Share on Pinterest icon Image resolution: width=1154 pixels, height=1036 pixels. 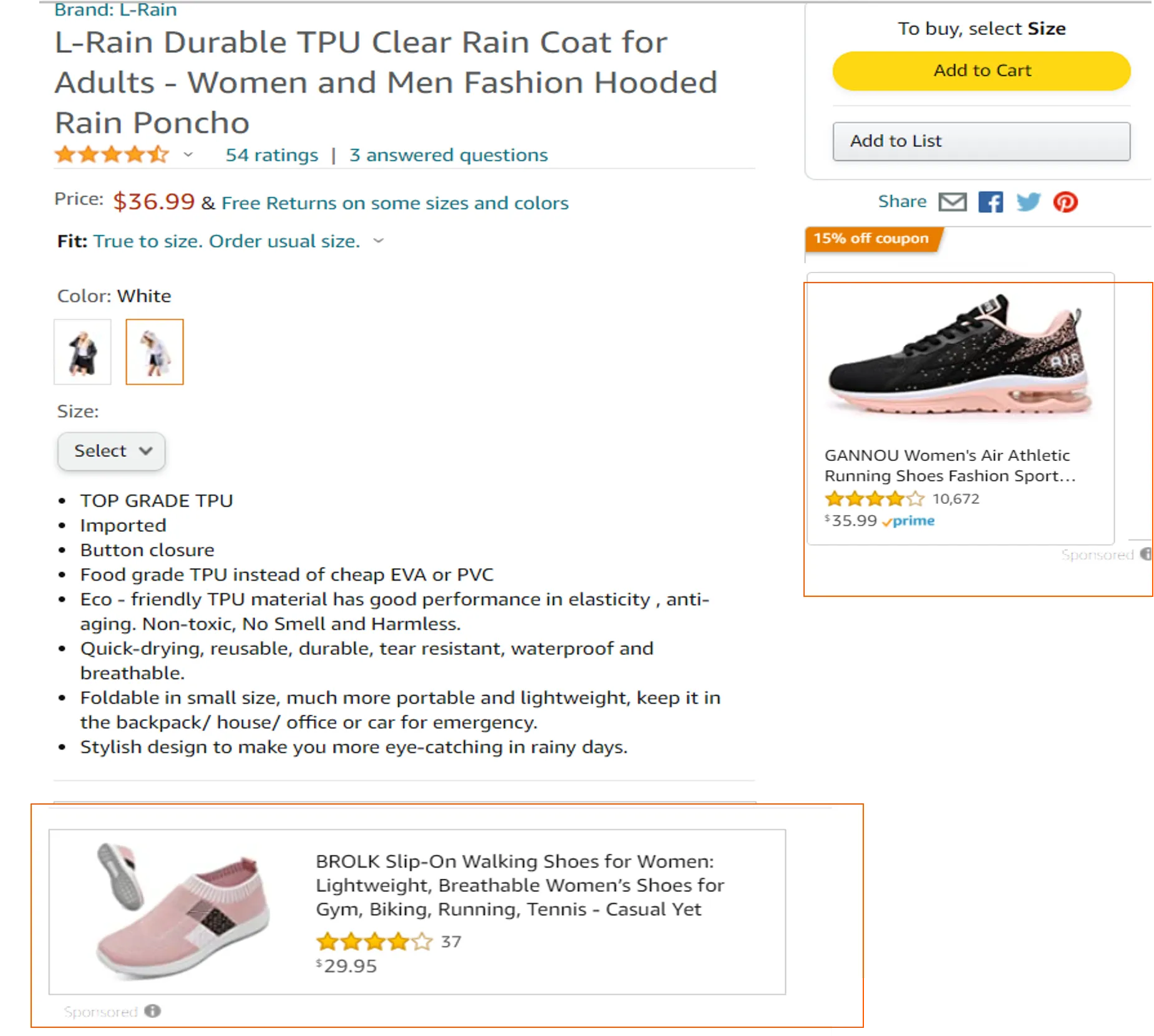point(1065,202)
